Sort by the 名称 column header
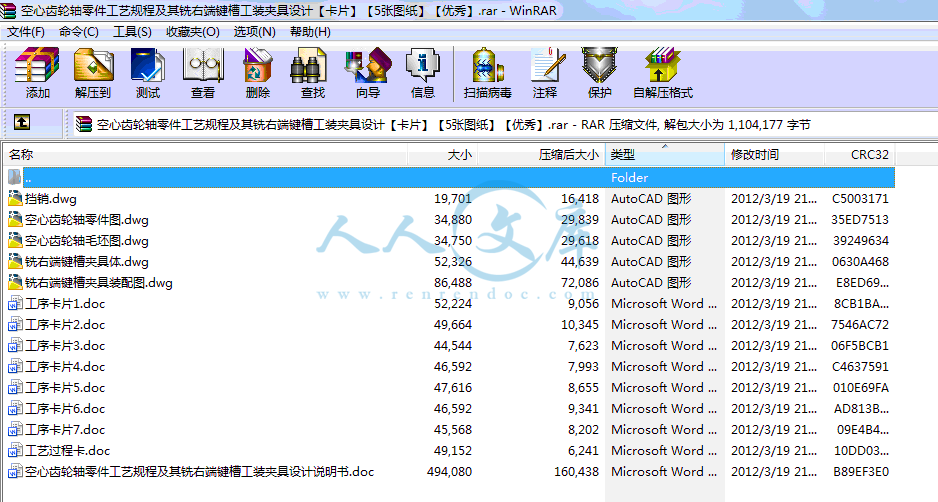The height and width of the screenshot is (502, 938). [x=205, y=154]
